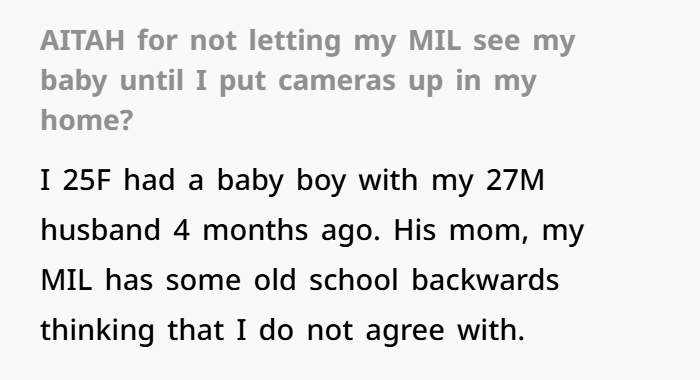Click "do not" in the final body line
Screen dimensions: 700x380
(306, 330)
